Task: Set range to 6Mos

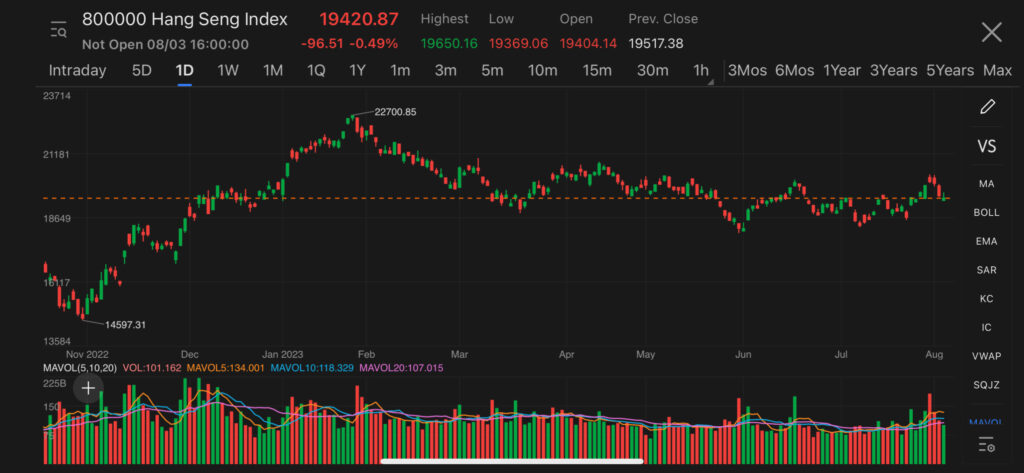Action: coord(795,71)
